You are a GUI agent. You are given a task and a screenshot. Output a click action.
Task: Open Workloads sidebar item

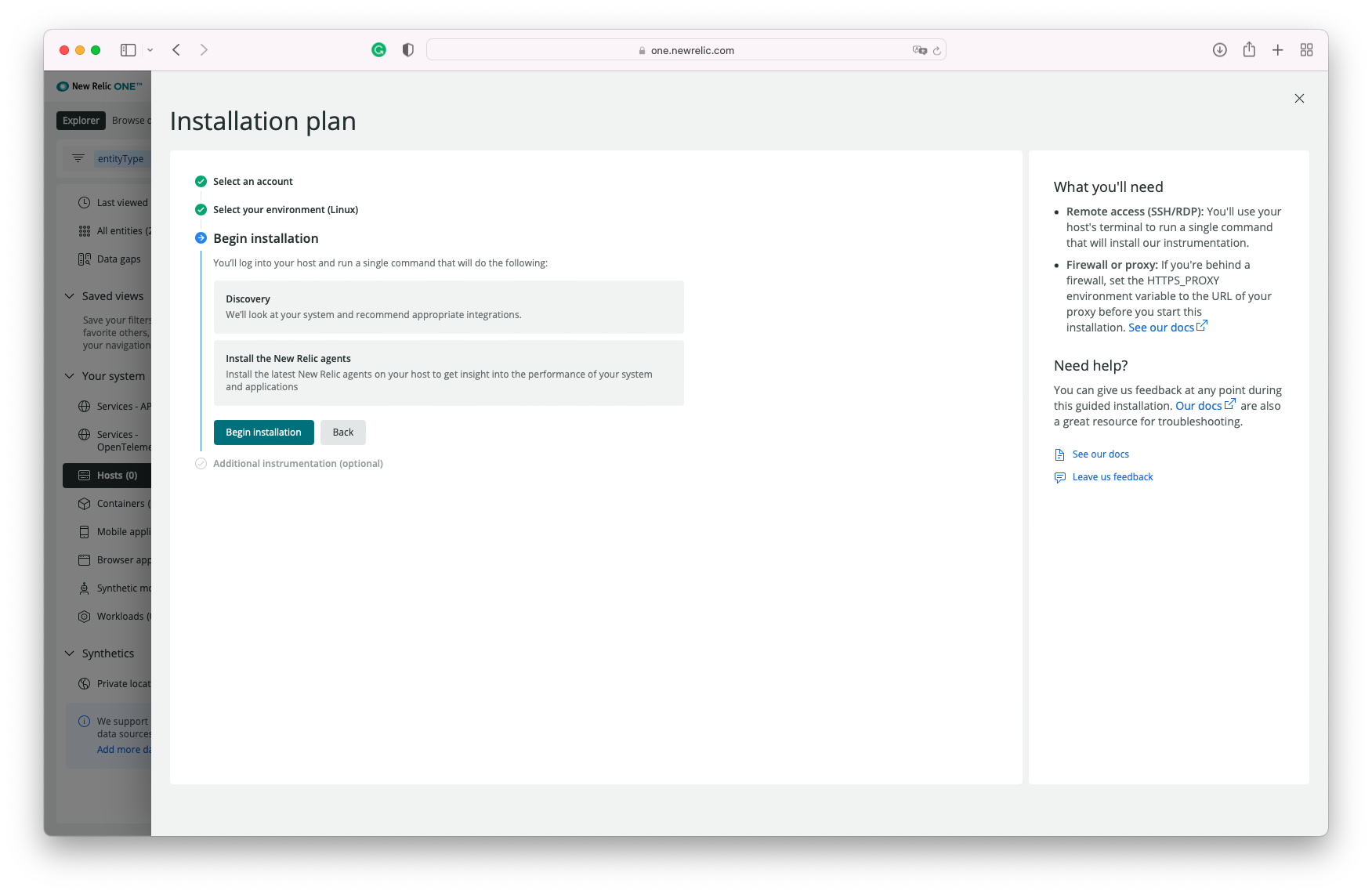114,617
